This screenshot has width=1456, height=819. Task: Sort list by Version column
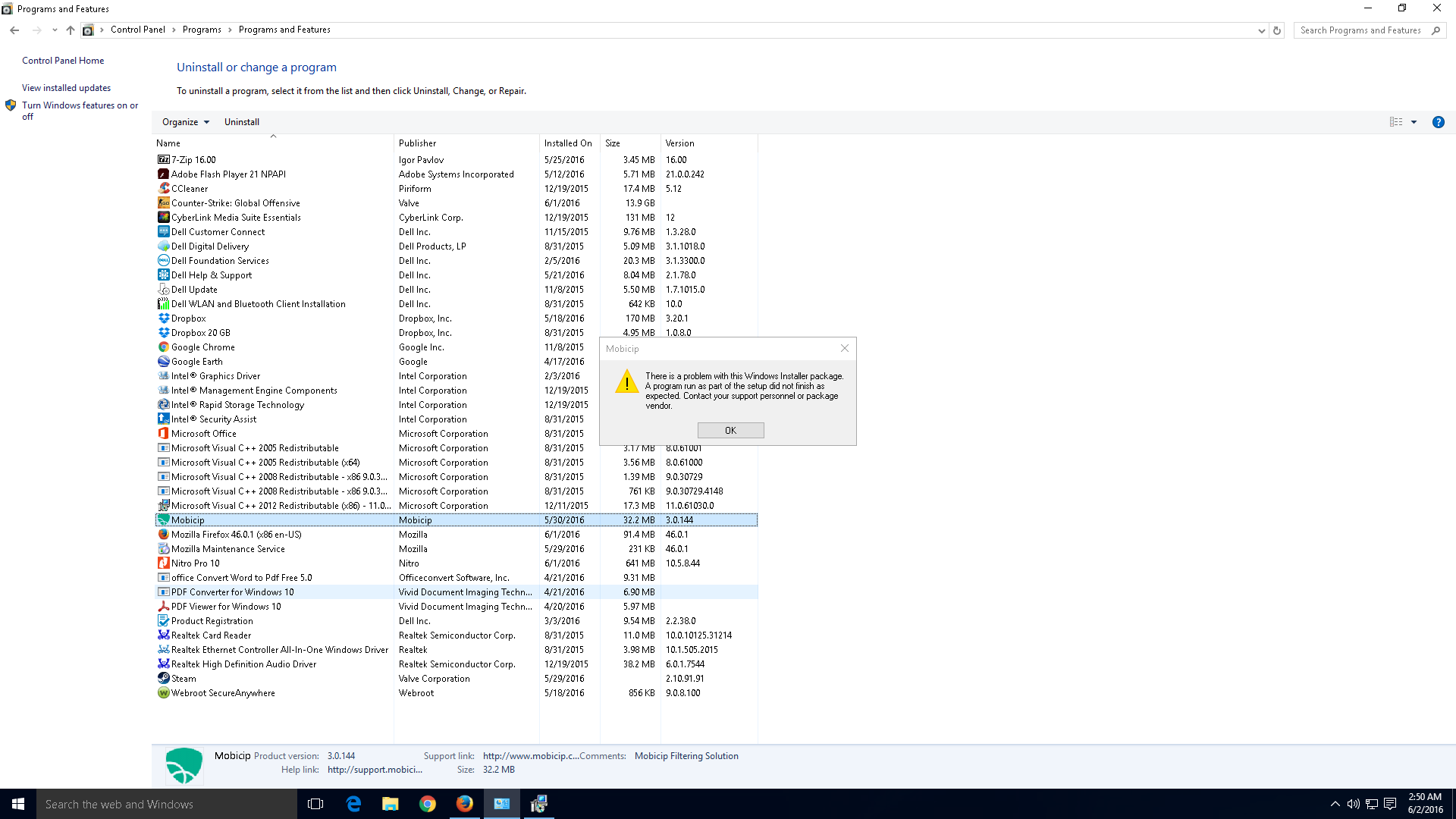709,143
